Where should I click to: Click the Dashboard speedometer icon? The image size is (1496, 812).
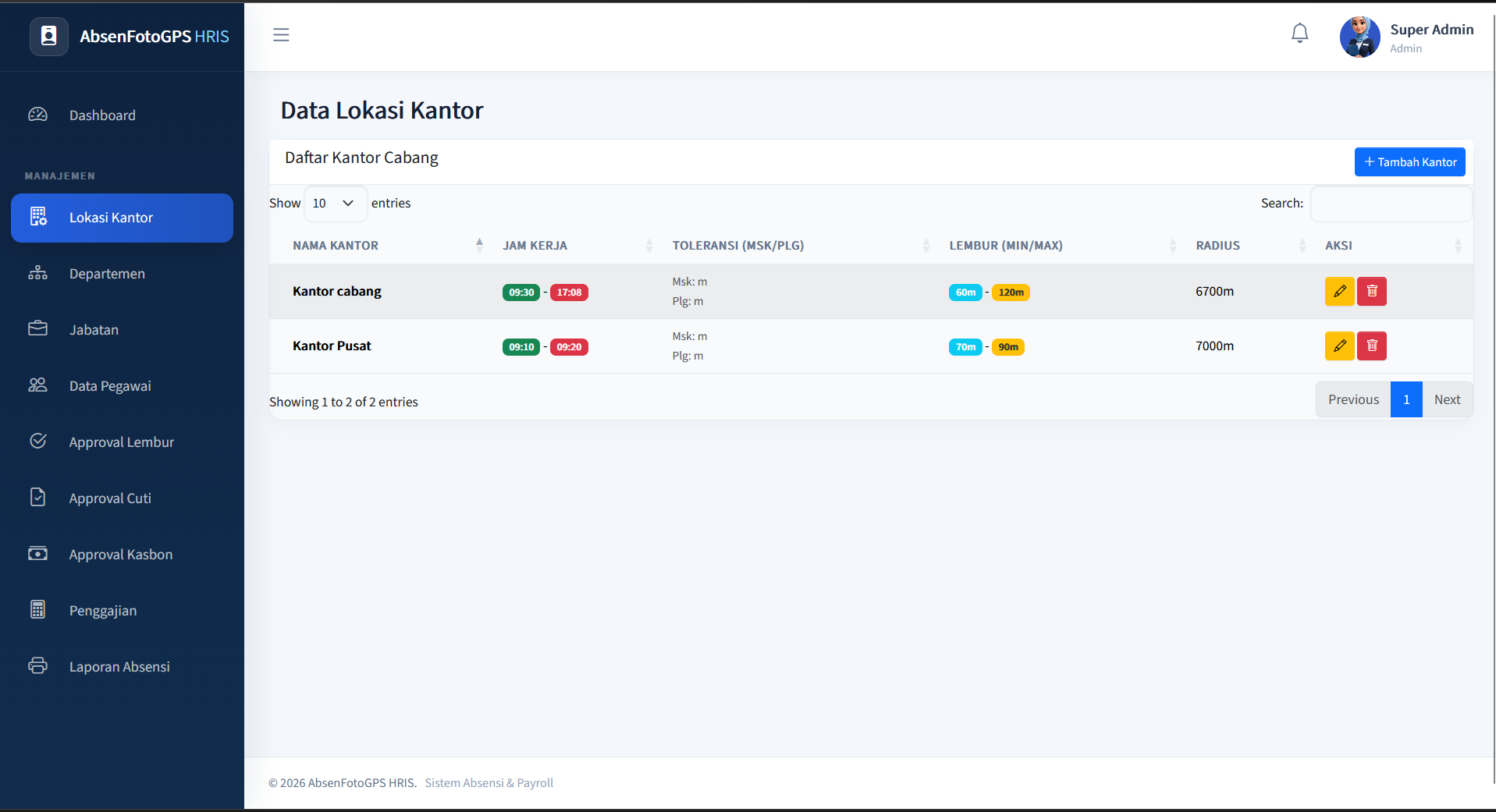[x=38, y=115]
